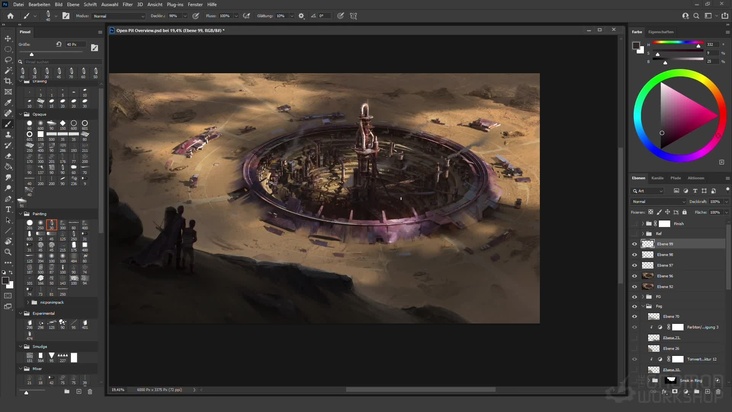732x412 pixels.
Task: Collapse the Painting brush folder
Action: click(21, 214)
